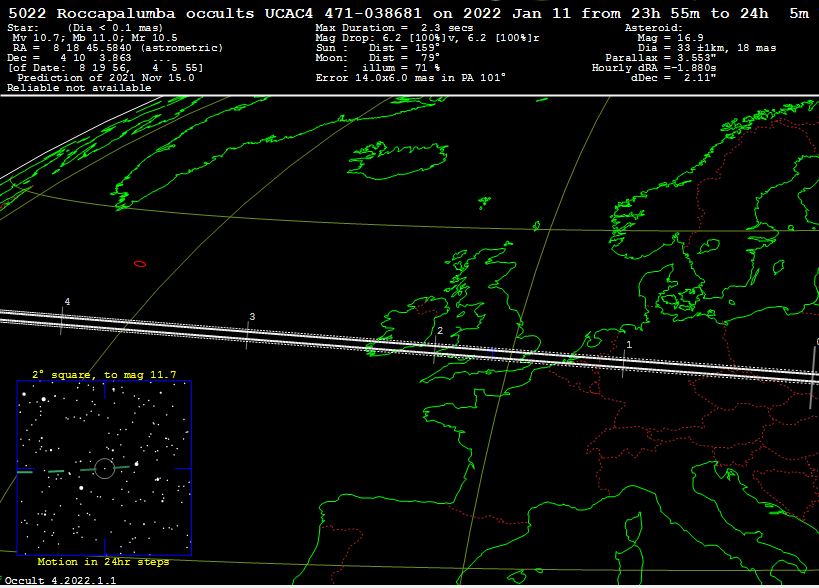Open the 2° square star chart inset
Image resolution: width=819 pixels, height=588 pixels.
point(104,467)
